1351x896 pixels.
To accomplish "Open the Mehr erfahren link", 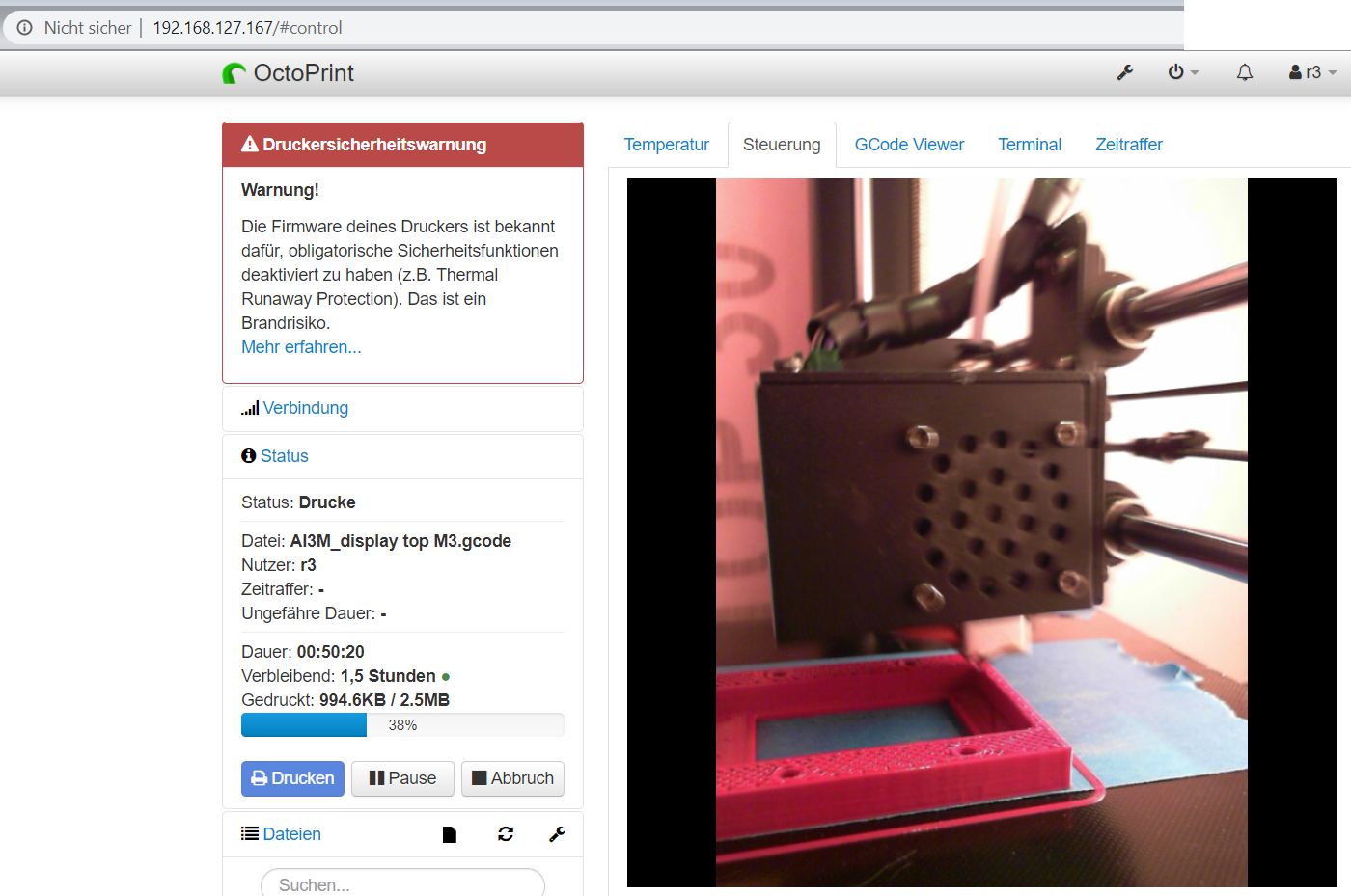I will 300,346.
